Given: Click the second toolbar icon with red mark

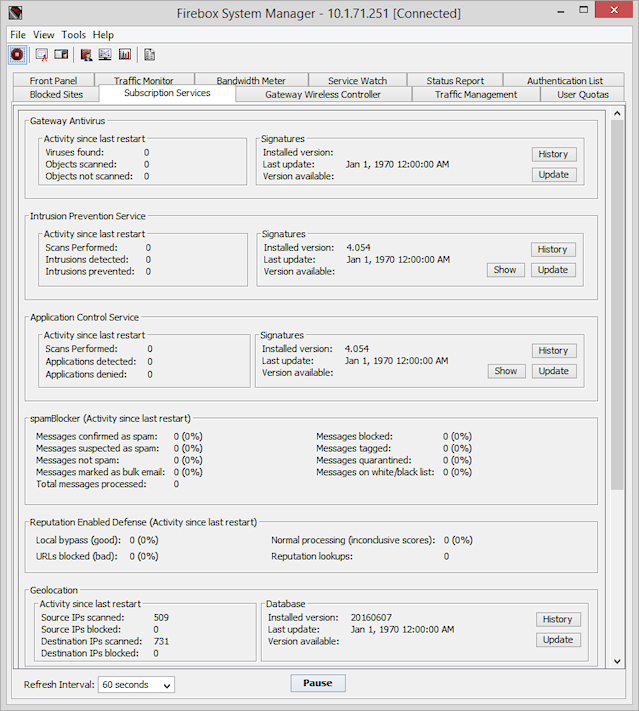Looking at the screenshot, I should [x=42, y=55].
